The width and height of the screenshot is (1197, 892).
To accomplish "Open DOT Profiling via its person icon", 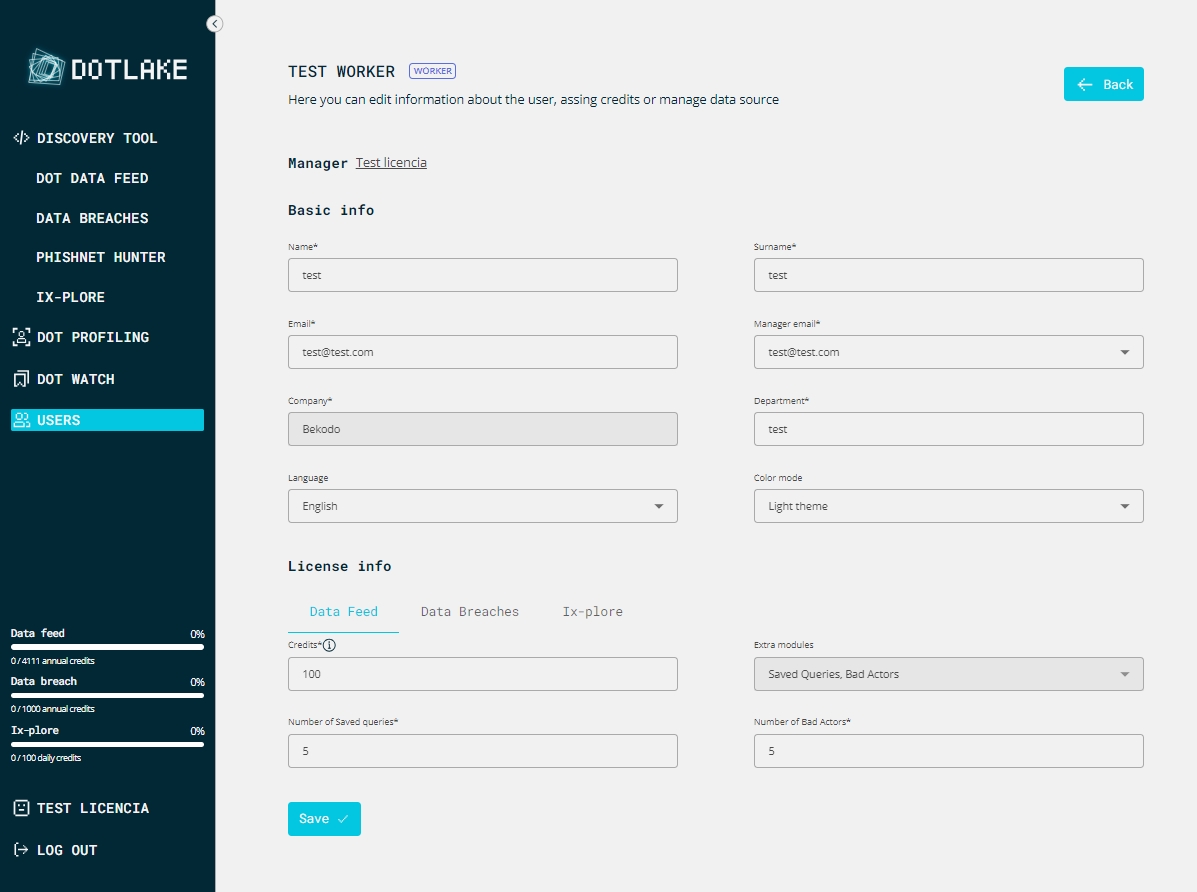I will pyautogui.click(x=21, y=337).
